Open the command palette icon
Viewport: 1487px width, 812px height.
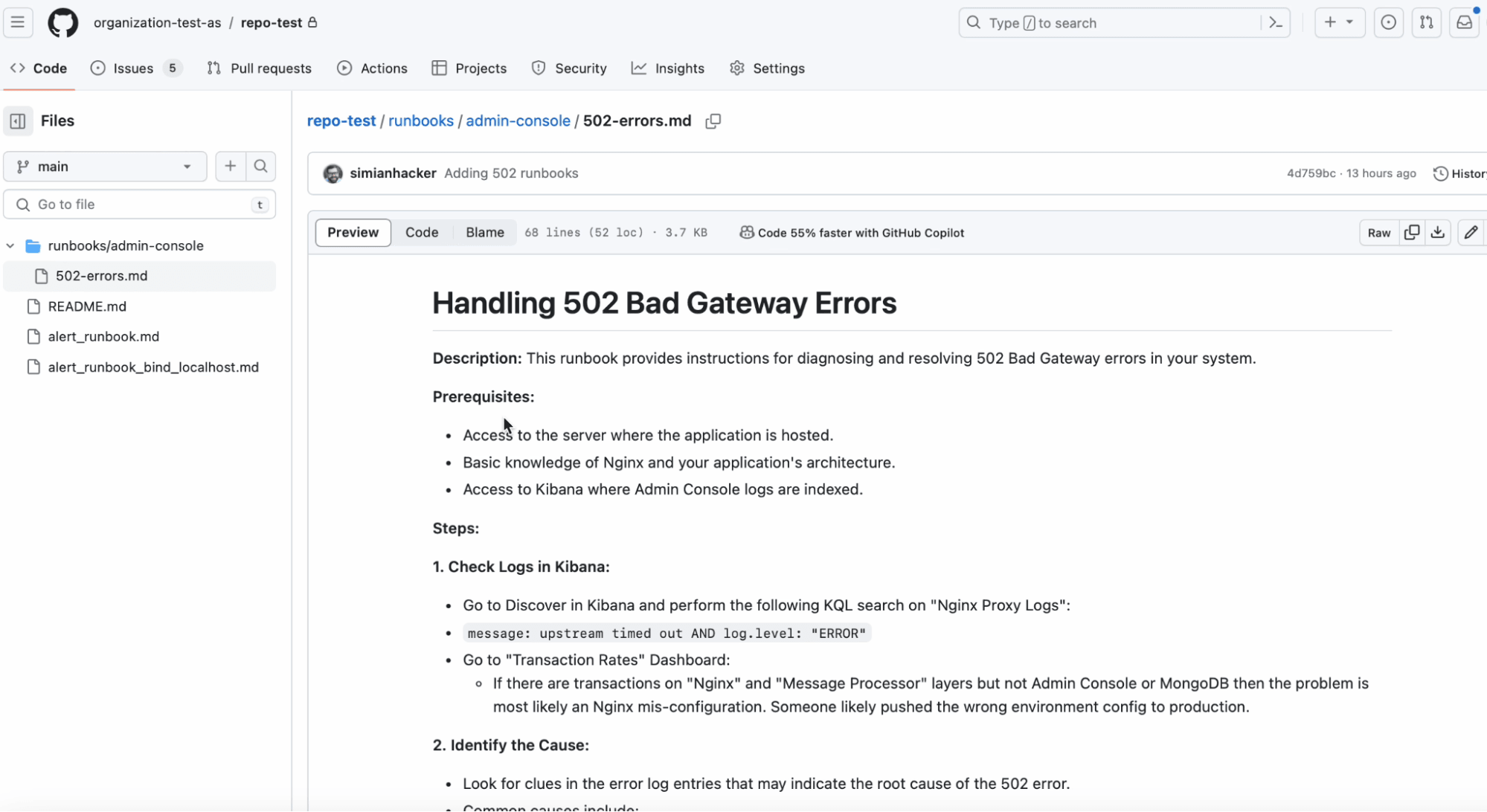click(1276, 23)
